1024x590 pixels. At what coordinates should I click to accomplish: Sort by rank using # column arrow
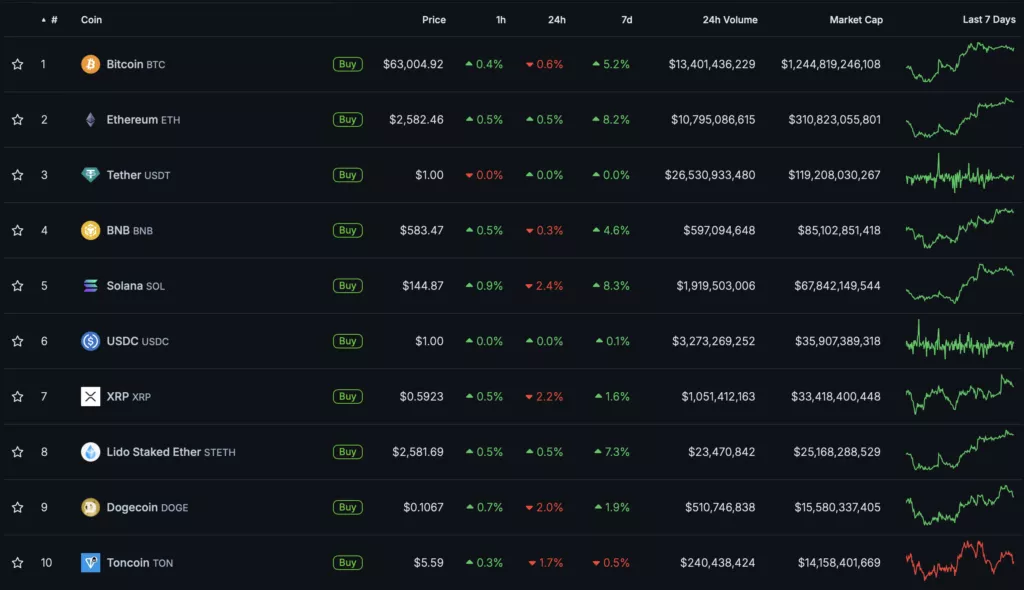pyautogui.click(x=44, y=20)
